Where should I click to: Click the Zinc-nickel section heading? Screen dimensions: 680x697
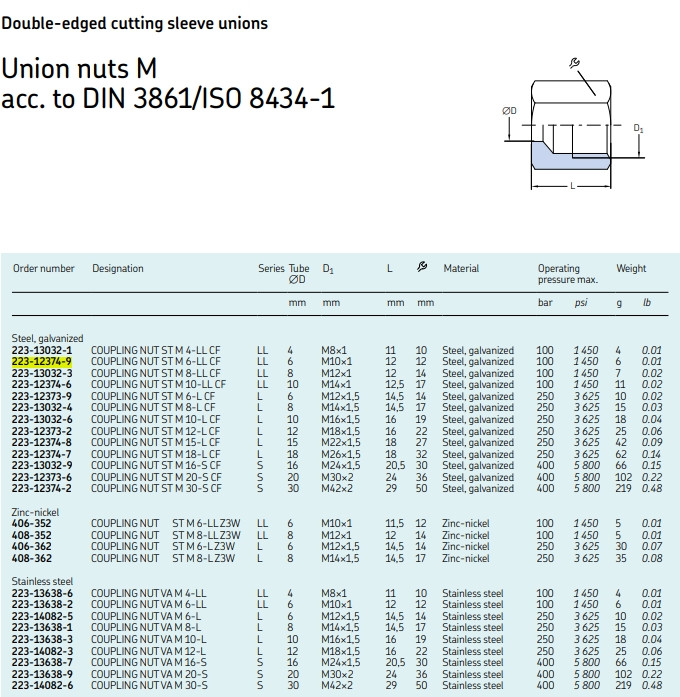(x=35, y=512)
